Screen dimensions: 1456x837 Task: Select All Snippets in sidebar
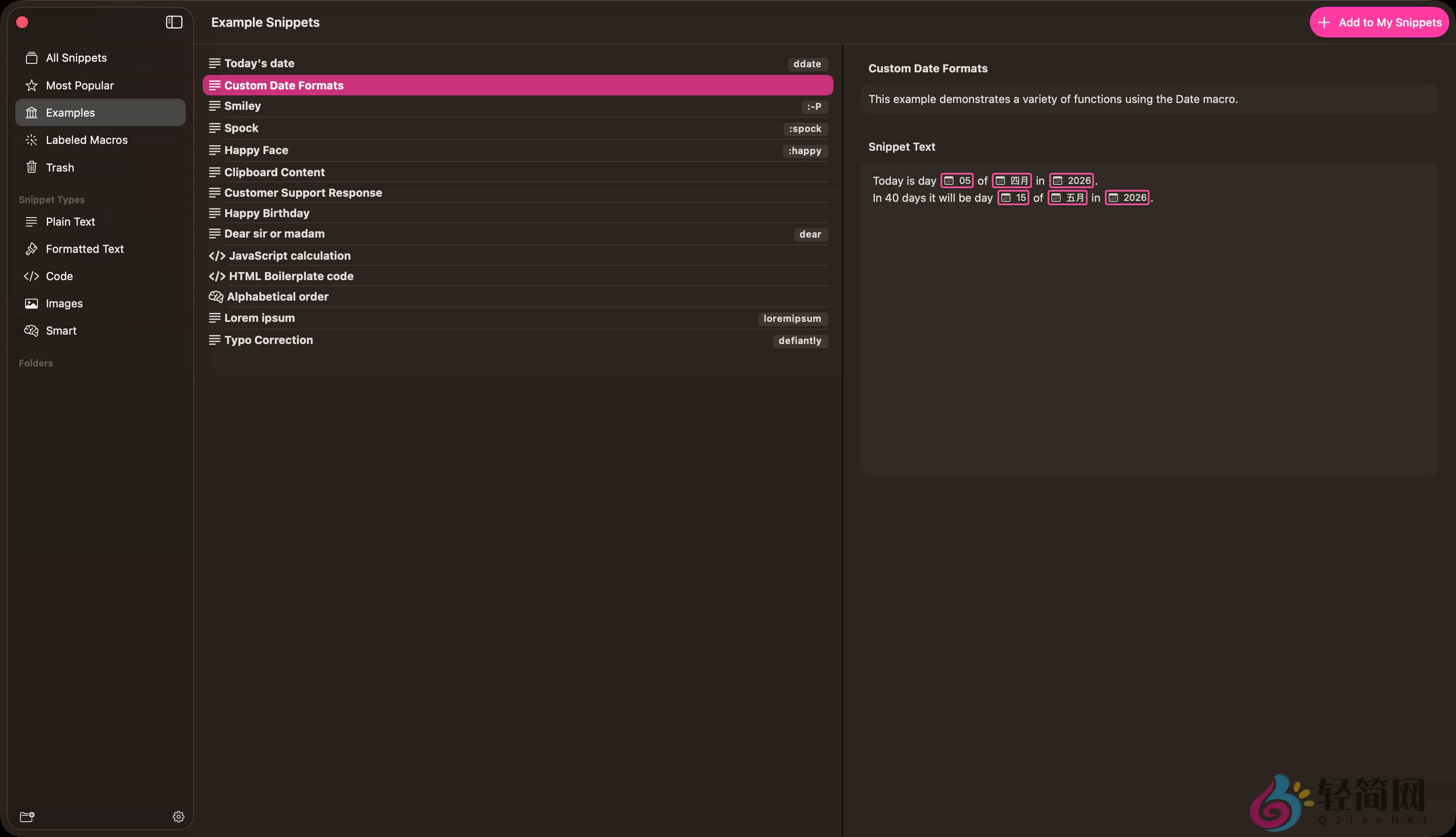click(76, 58)
